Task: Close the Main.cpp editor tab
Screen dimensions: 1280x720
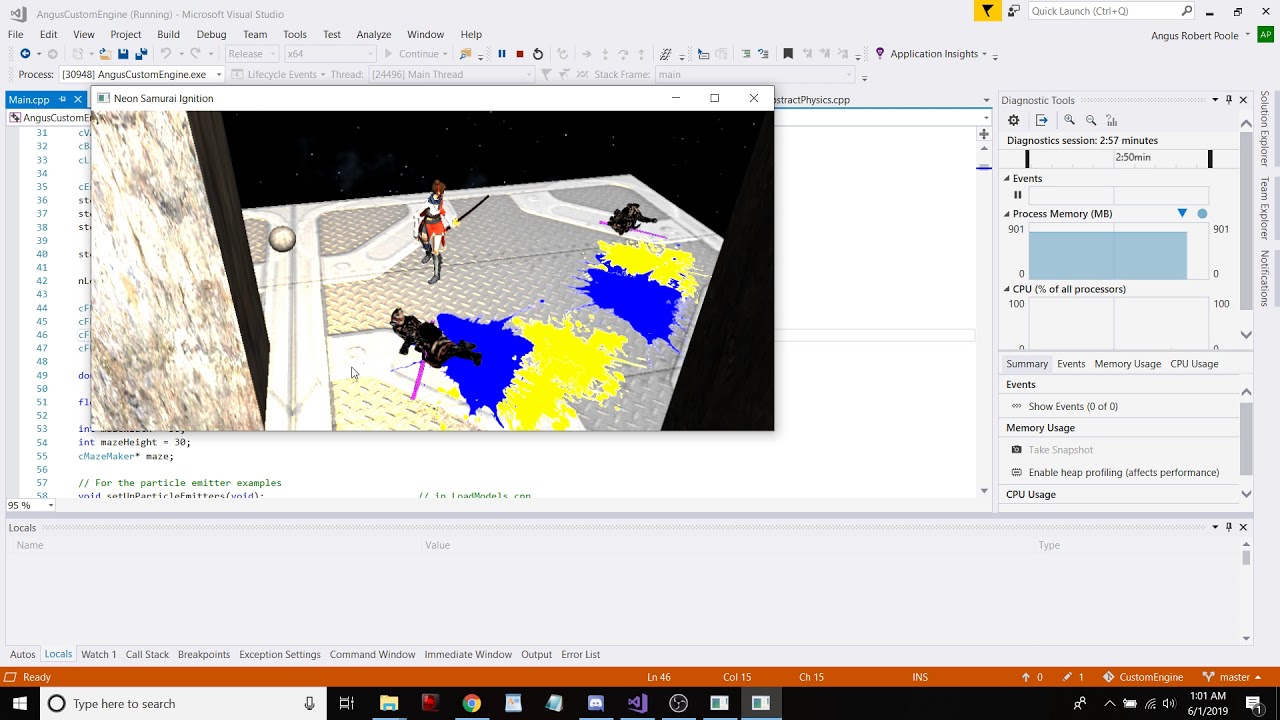Action: pyautogui.click(x=77, y=100)
